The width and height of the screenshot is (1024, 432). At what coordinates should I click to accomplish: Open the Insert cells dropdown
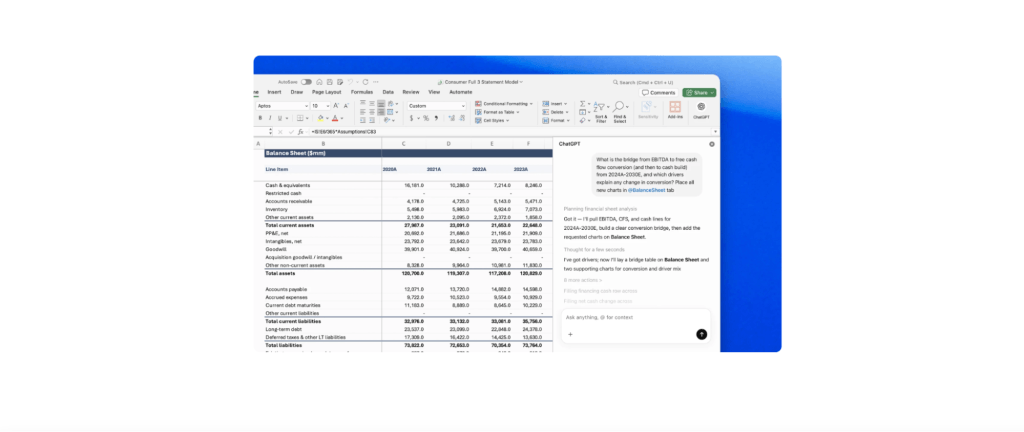tap(554, 104)
